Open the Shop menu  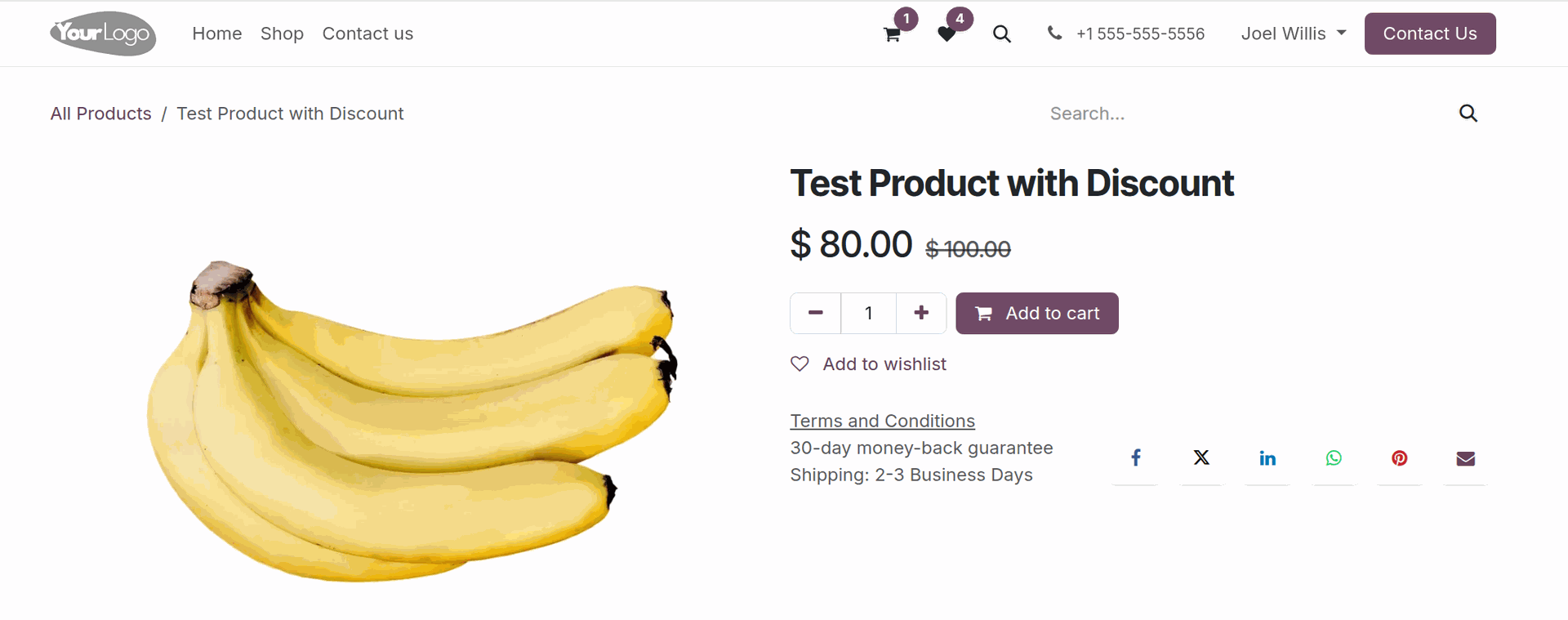tap(282, 33)
